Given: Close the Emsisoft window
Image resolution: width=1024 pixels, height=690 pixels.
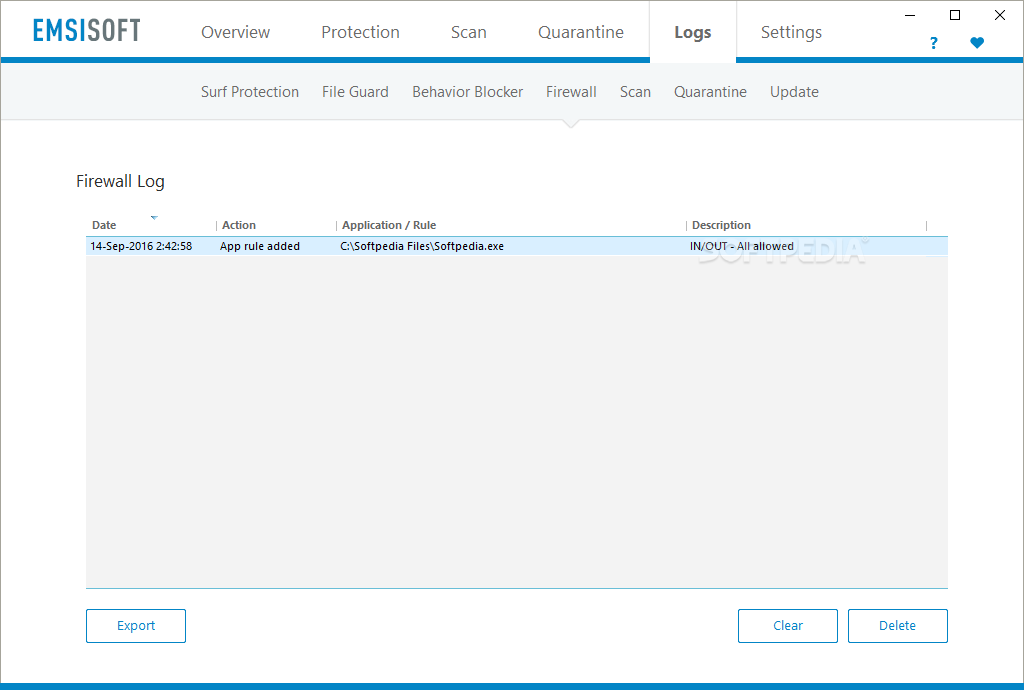Looking at the screenshot, I should pos(1000,15).
